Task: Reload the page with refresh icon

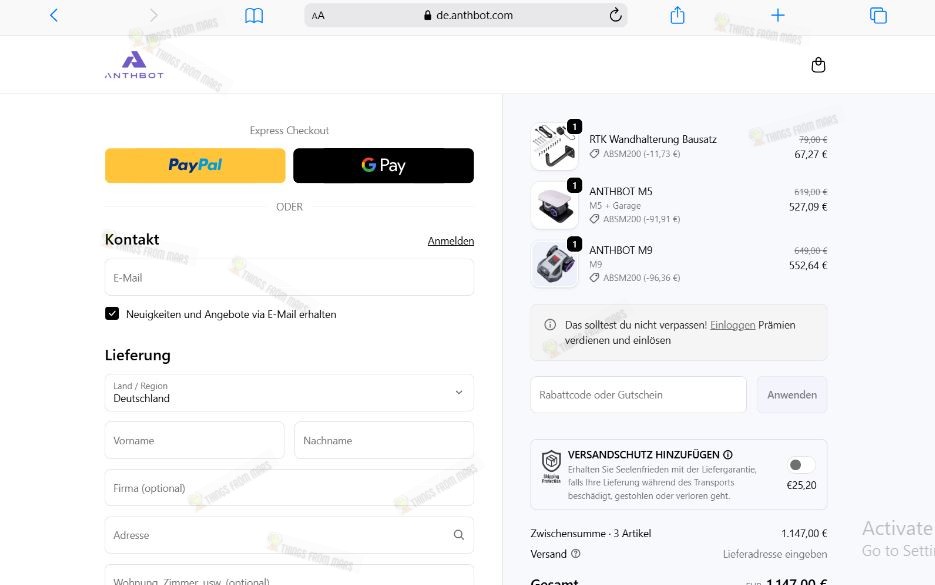Action: point(615,15)
